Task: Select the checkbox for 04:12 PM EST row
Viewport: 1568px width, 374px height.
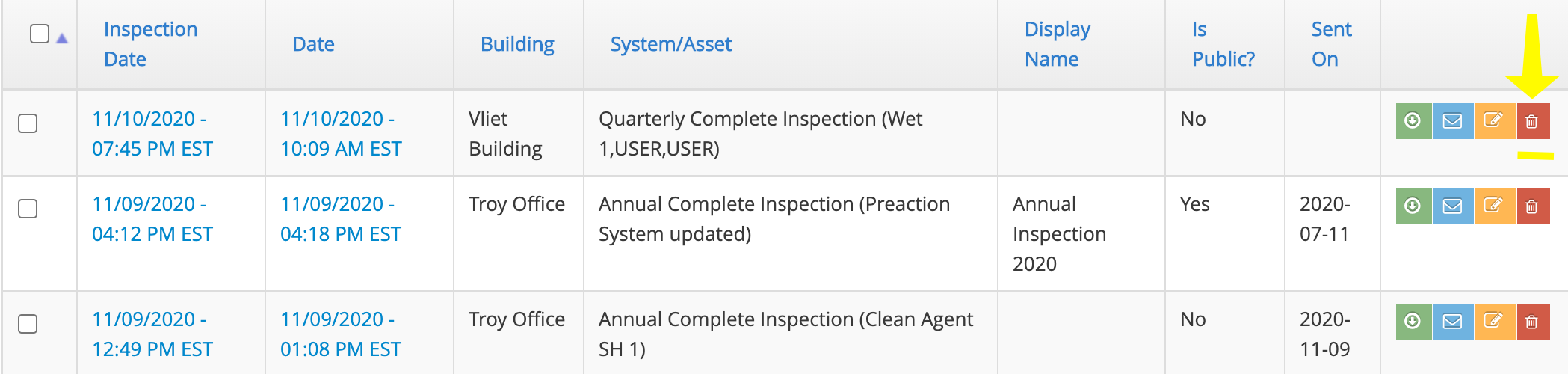Action: (28, 209)
